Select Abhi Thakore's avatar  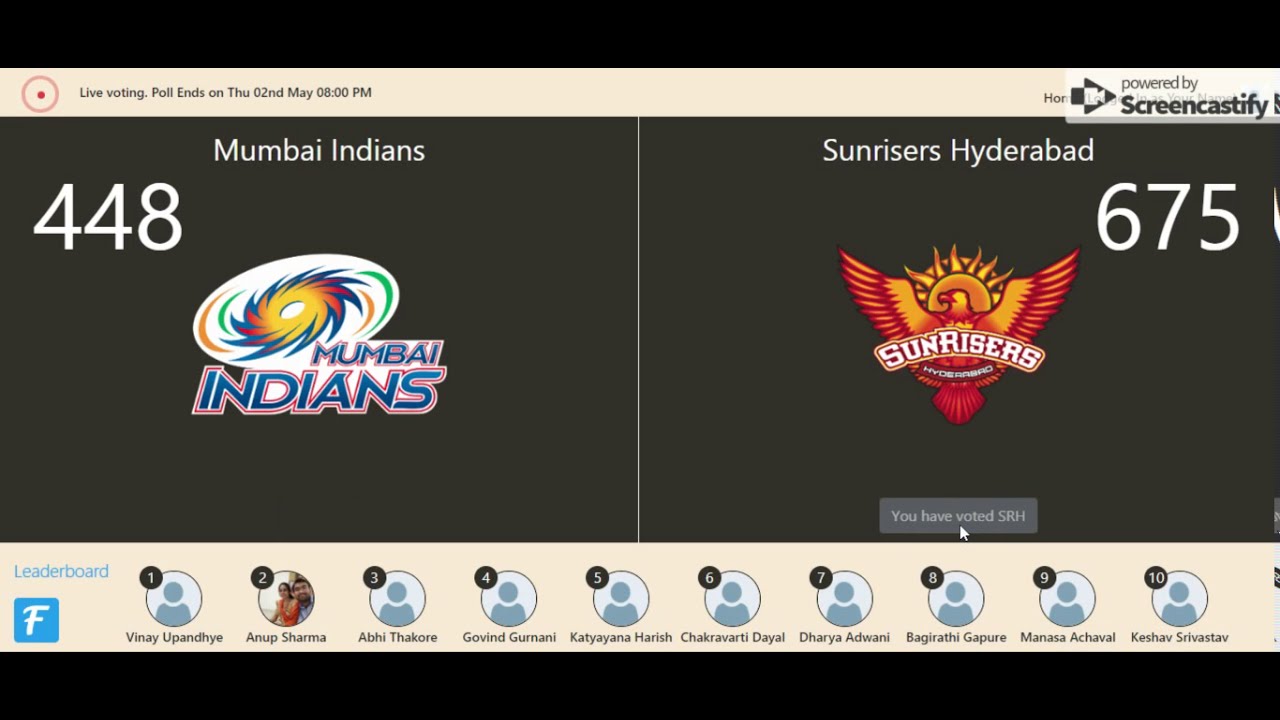pos(397,598)
